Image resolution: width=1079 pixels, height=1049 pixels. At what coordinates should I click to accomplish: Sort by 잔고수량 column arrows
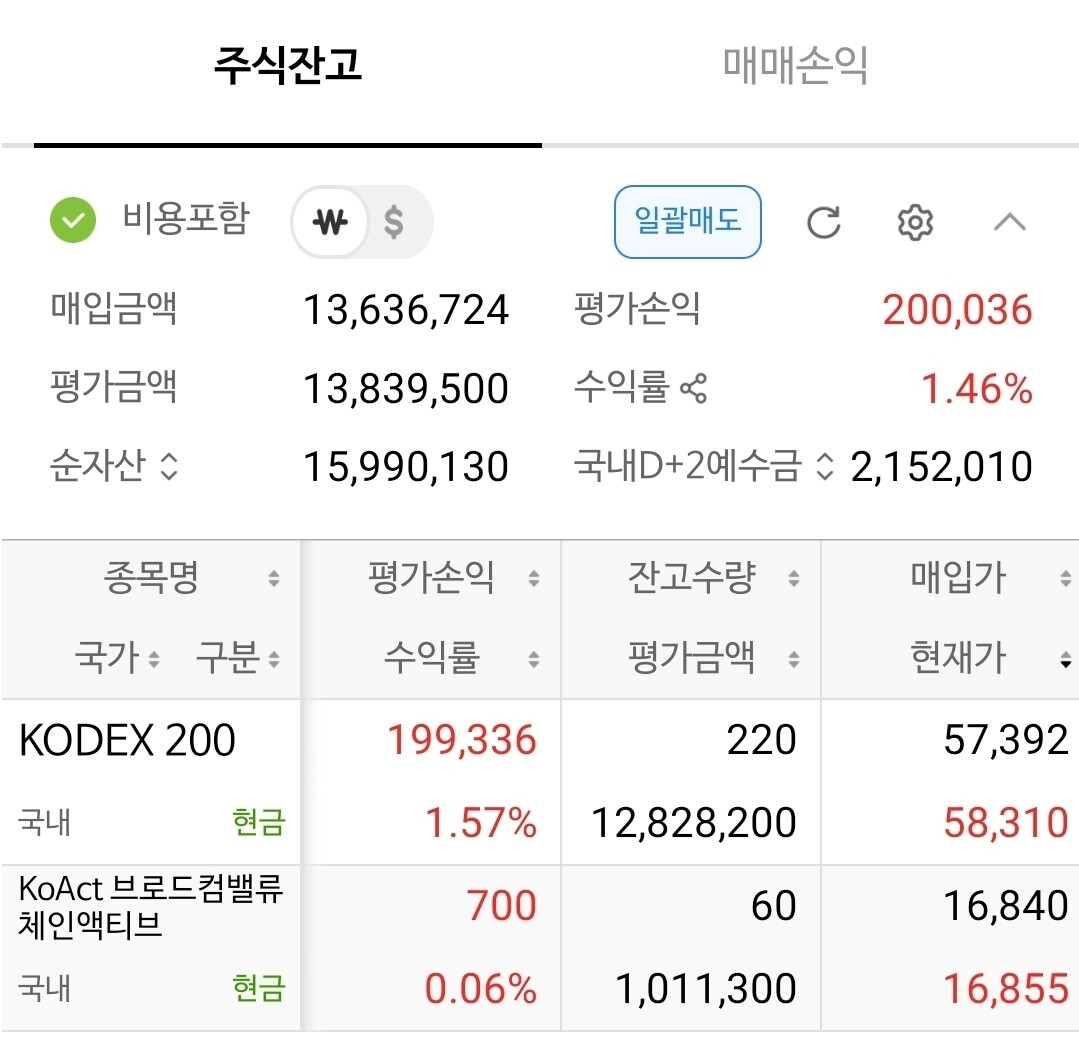[x=793, y=578]
